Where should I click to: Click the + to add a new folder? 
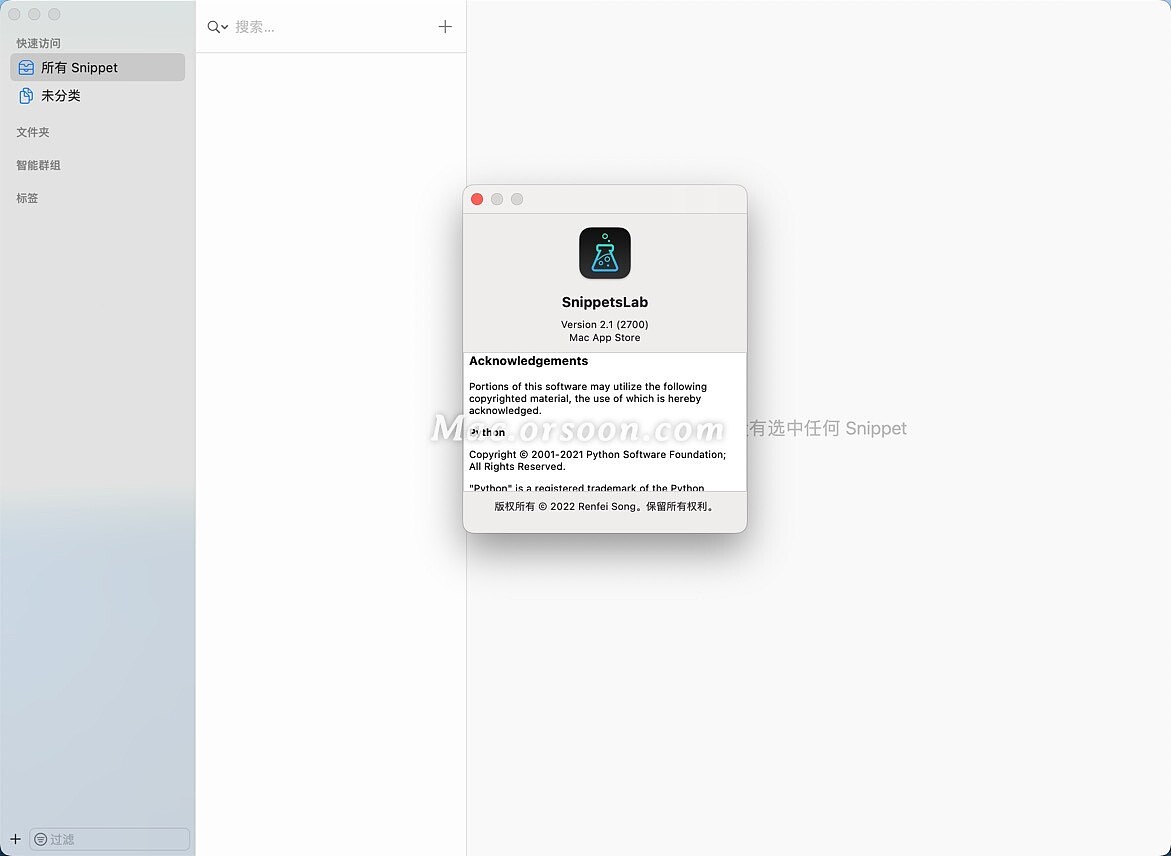tap(14, 839)
